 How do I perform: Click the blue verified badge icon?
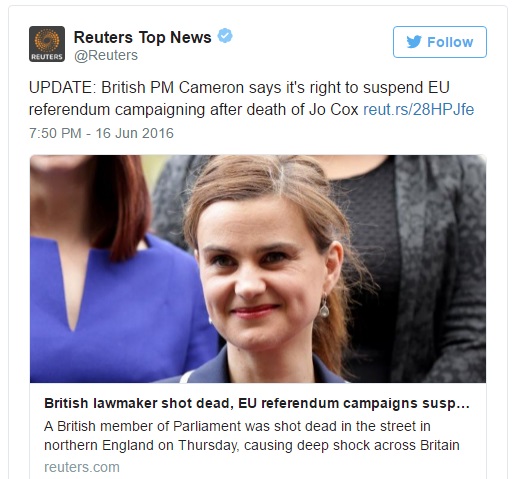click(225, 36)
